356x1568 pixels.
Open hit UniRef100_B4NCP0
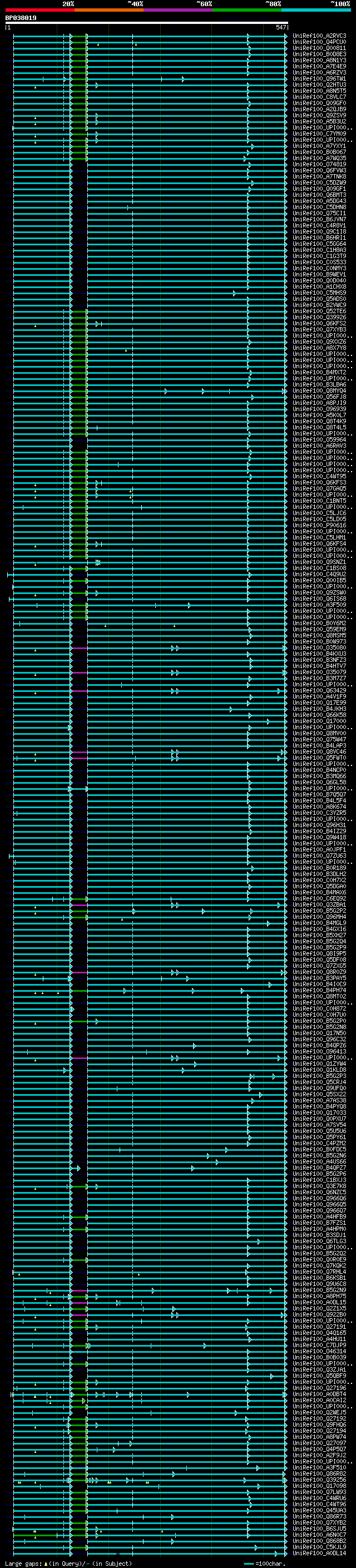319,770
